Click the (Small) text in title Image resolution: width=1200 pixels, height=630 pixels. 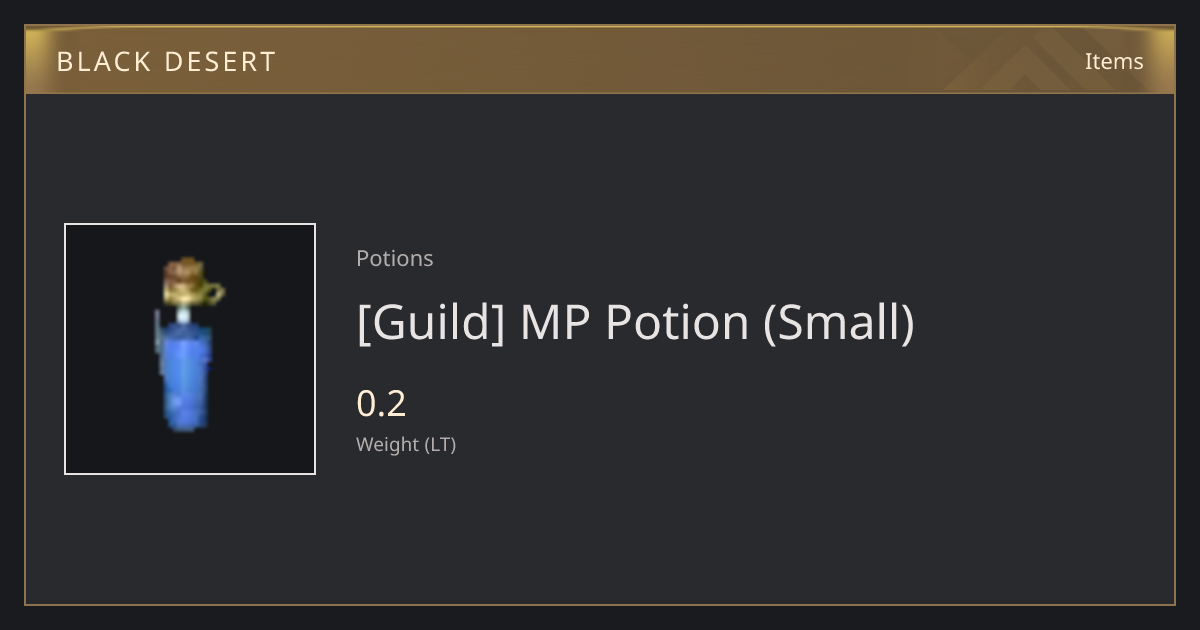click(x=839, y=323)
